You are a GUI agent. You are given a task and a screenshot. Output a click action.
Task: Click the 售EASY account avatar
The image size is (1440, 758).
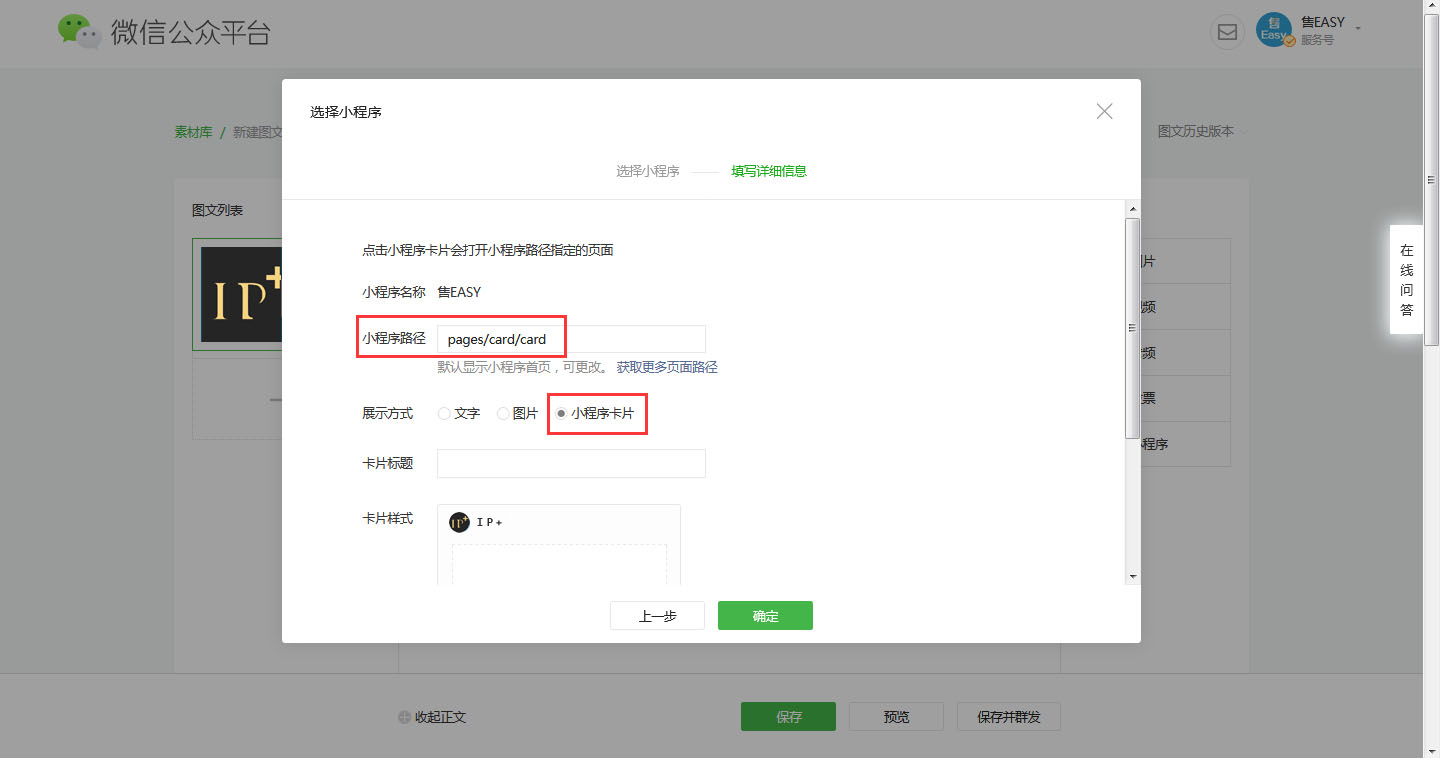(1274, 30)
